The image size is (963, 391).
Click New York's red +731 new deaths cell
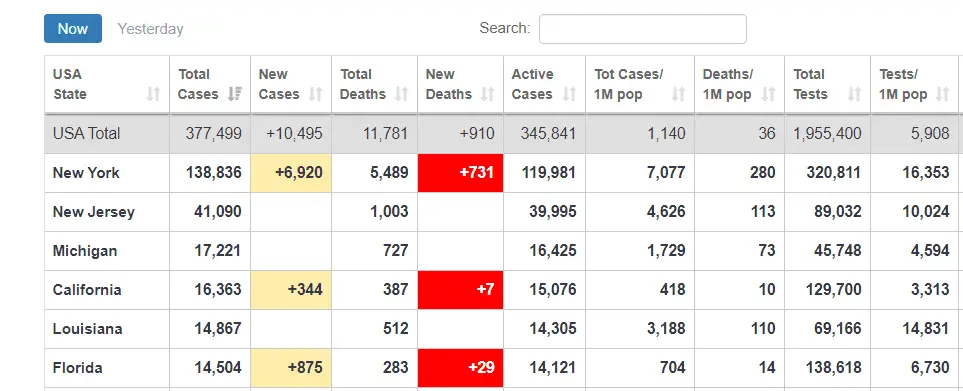[x=461, y=172]
